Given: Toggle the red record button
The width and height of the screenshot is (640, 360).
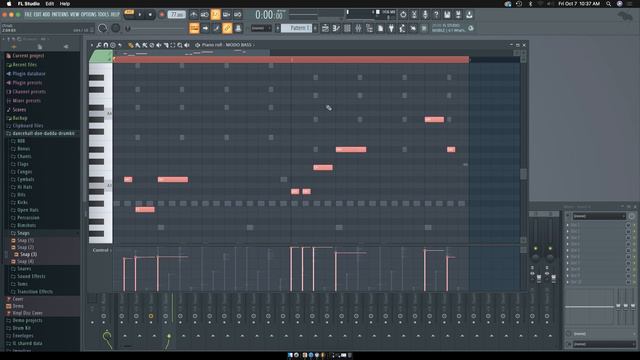Looking at the screenshot, I should point(162,15).
